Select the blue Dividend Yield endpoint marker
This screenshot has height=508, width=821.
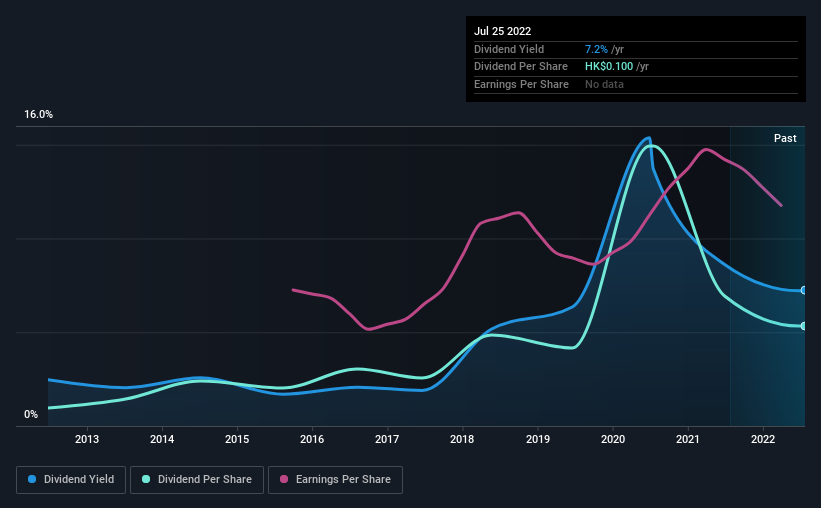(x=804, y=290)
